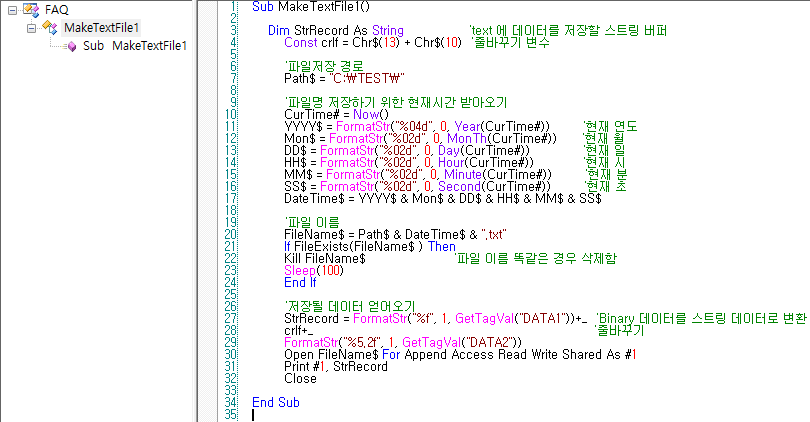Click line number 17 in gutter
The height and width of the screenshot is (422, 810).
click(x=230, y=198)
